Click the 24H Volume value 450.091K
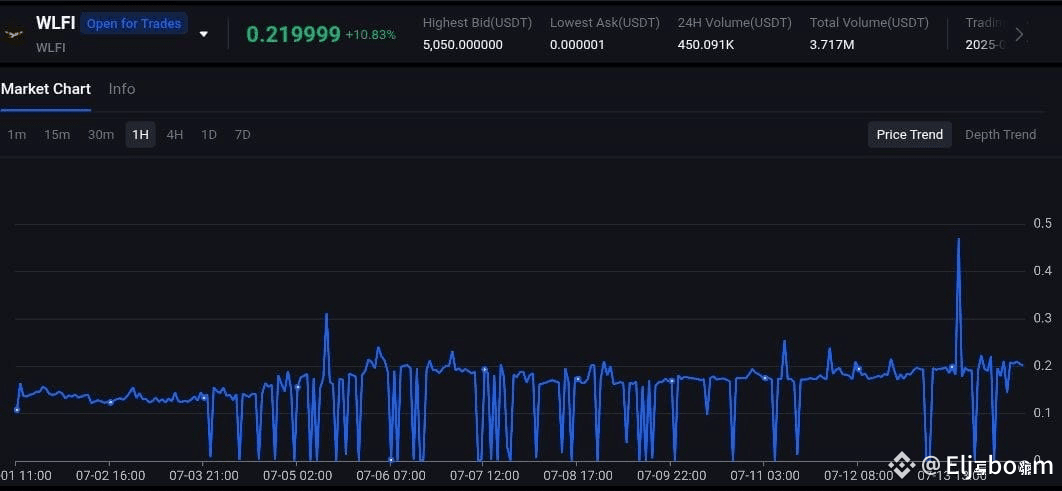 click(706, 45)
